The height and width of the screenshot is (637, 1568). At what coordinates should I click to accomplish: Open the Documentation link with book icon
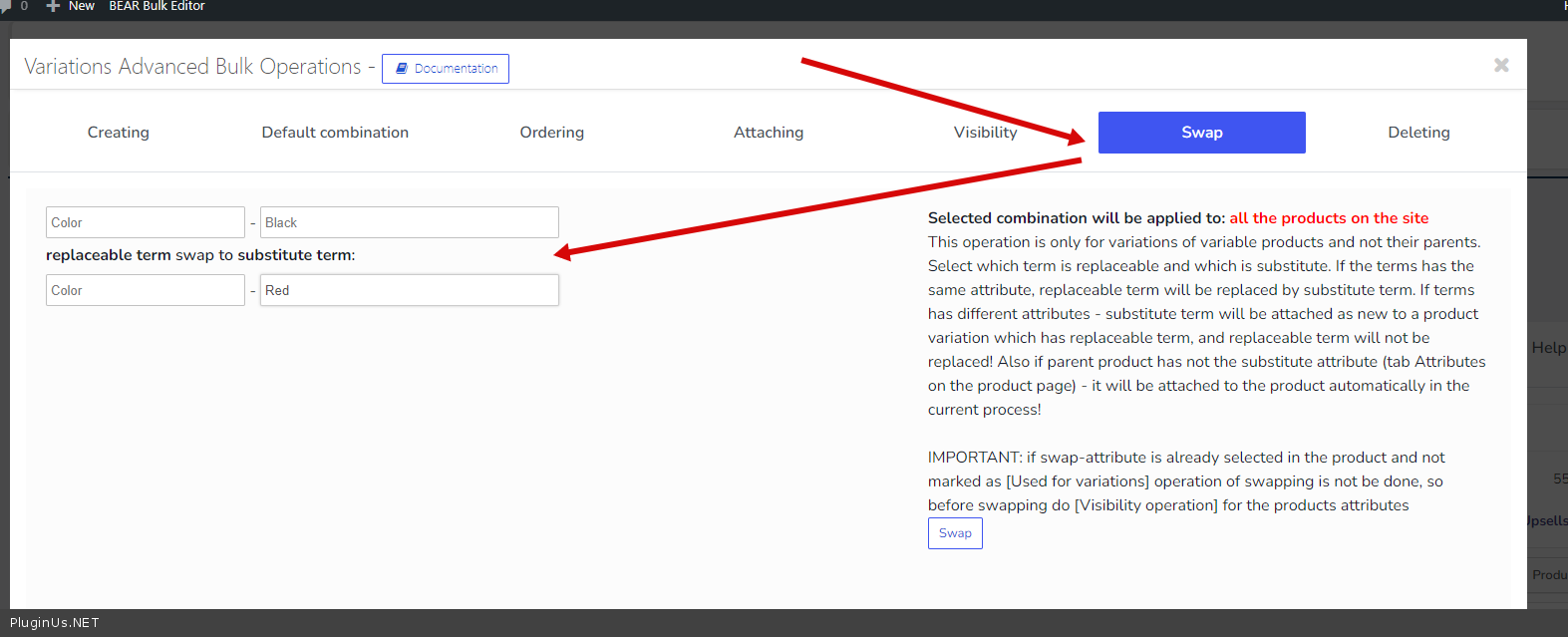(446, 69)
